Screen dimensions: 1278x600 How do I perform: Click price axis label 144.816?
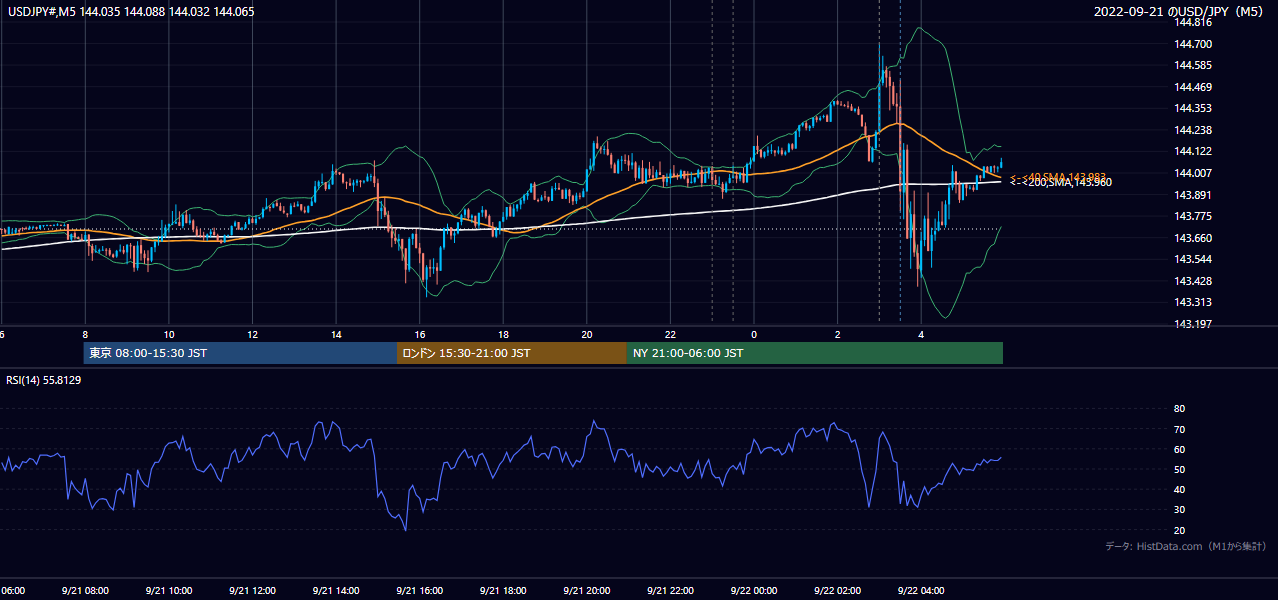tap(1192, 22)
